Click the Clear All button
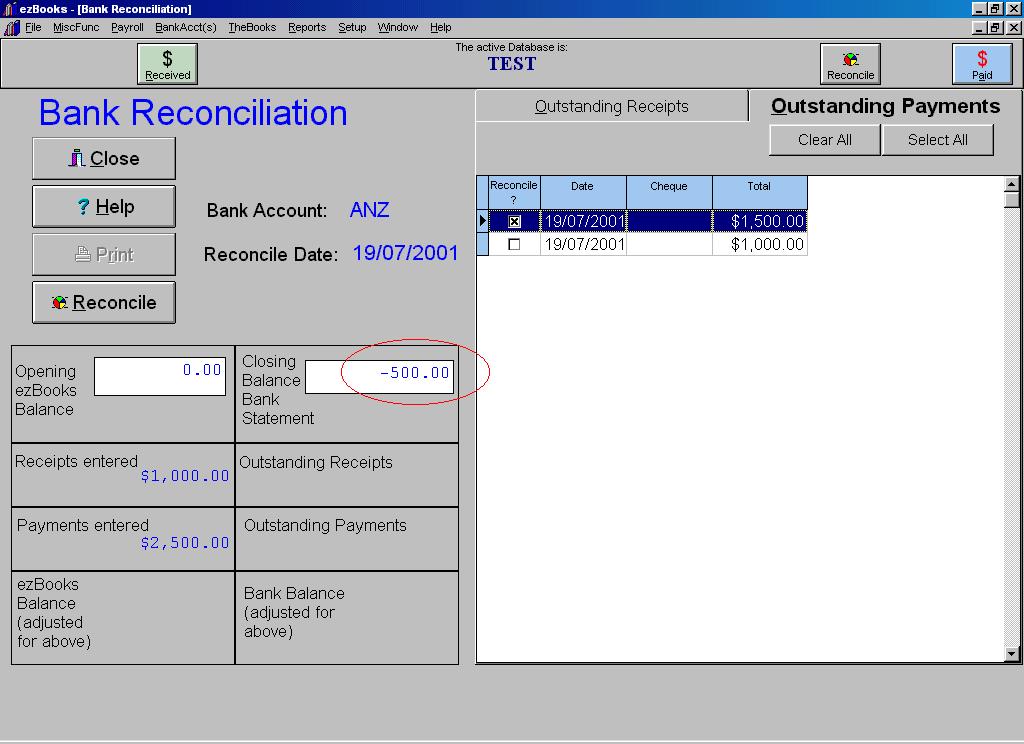Image resolution: width=1024 pixels, height=744 pixels. [825, 140]
